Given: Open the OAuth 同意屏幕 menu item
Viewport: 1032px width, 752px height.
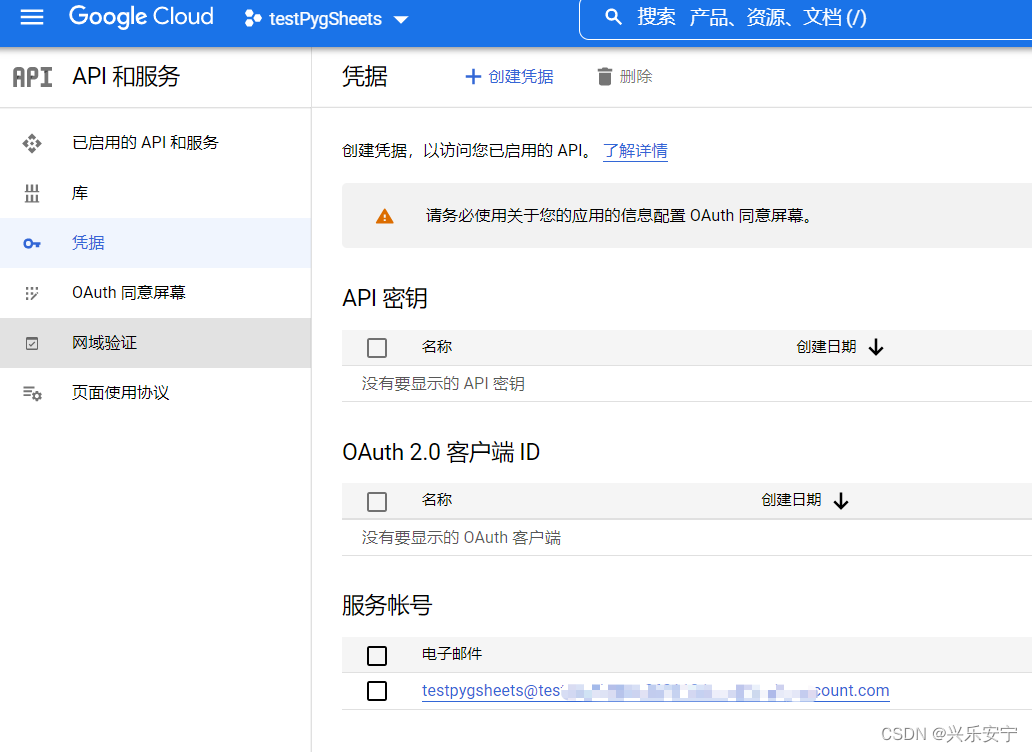Looking at the screenshot, I should tap(155, 293).
